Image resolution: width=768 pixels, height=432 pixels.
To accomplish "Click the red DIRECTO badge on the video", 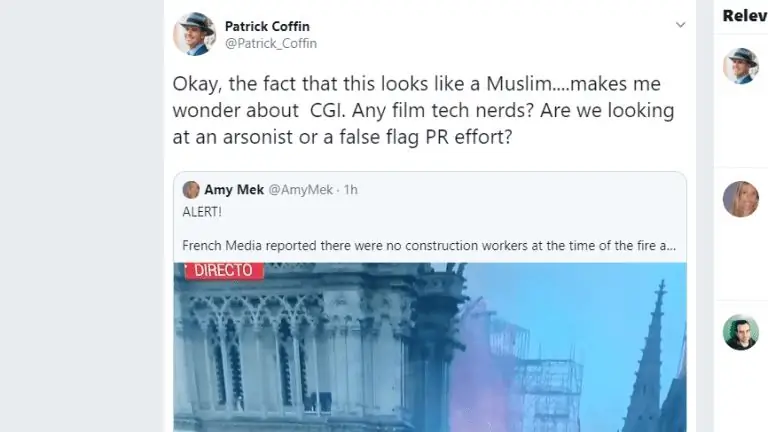I will [x=224, y=270].
